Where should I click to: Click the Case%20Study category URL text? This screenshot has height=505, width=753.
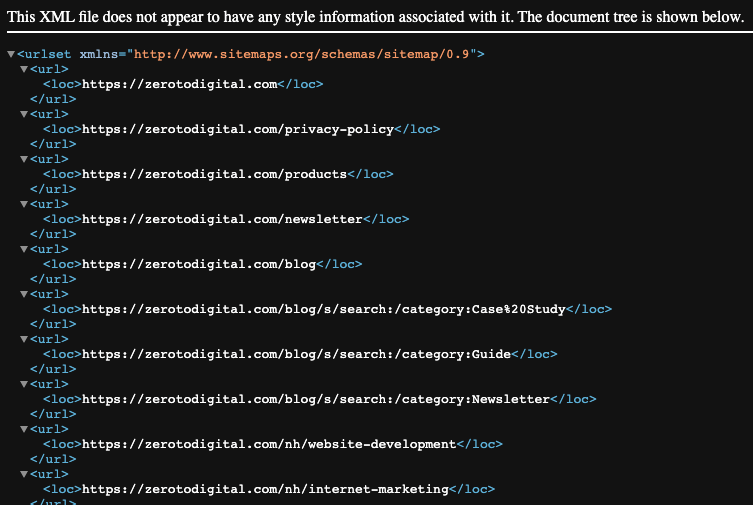coord(323,309)
